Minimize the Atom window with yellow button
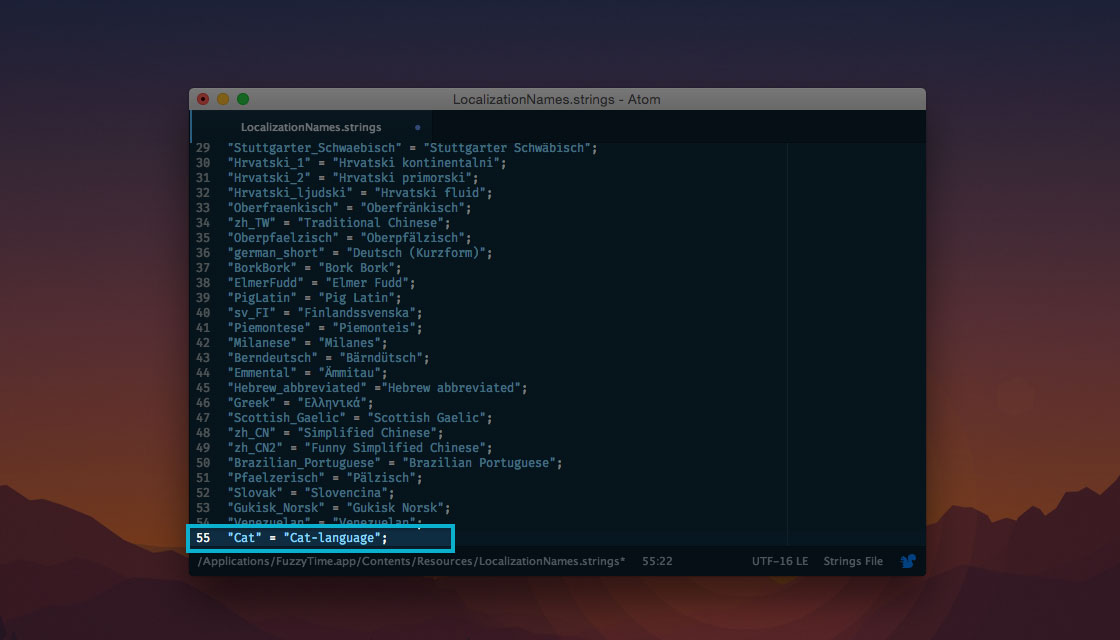Viewport: 1120px width, 640px height. click(x=223, y=100)
